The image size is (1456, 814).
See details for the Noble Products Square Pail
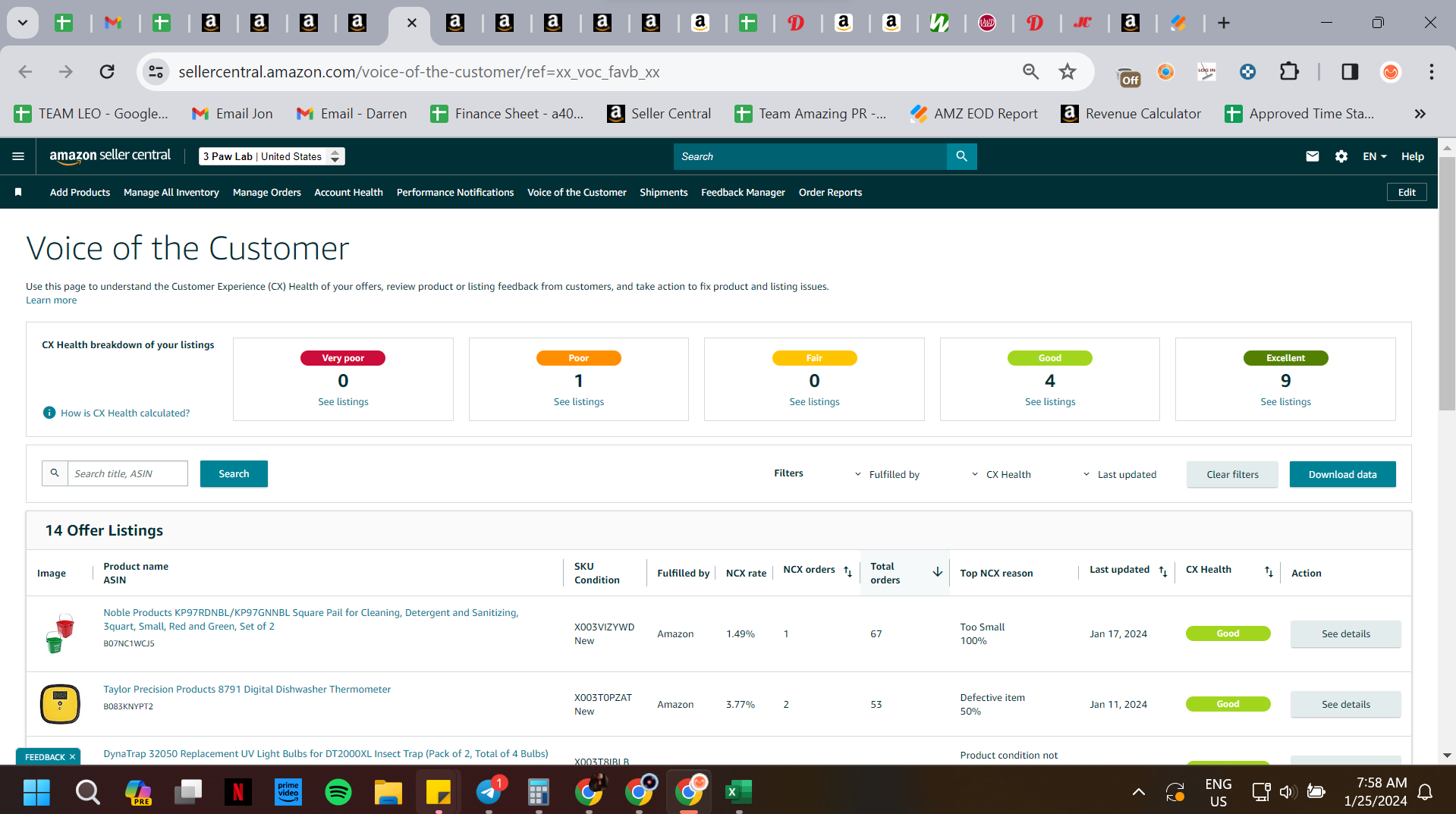tap(1345, 633)
